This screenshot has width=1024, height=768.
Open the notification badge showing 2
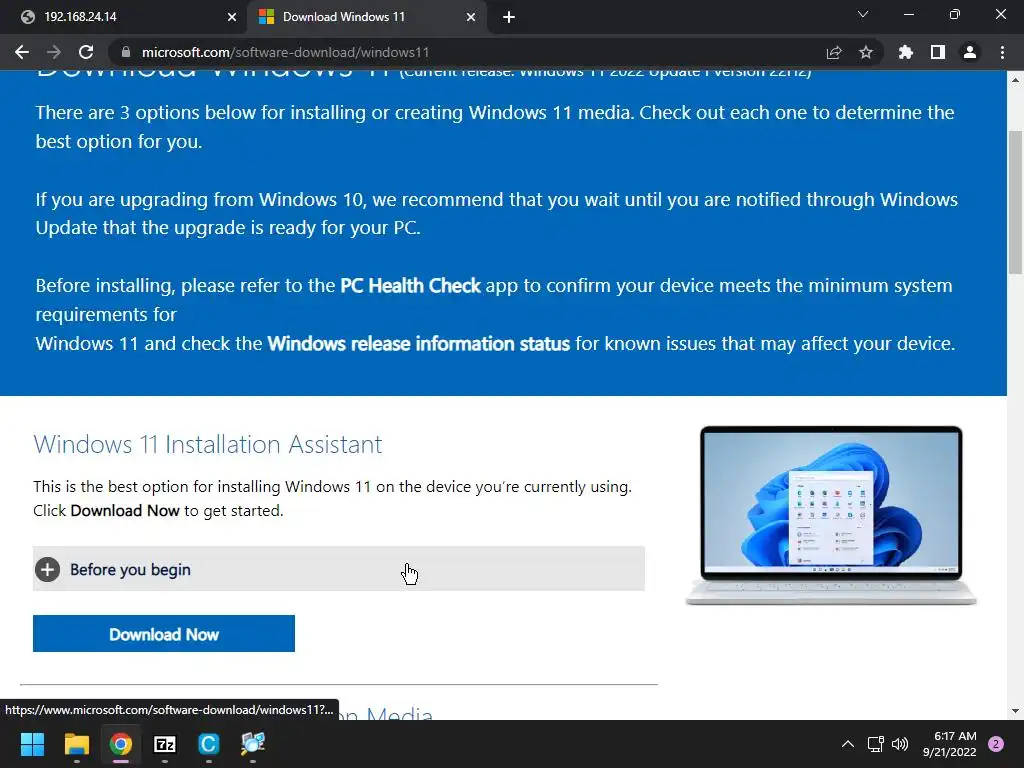click(996, 744)
